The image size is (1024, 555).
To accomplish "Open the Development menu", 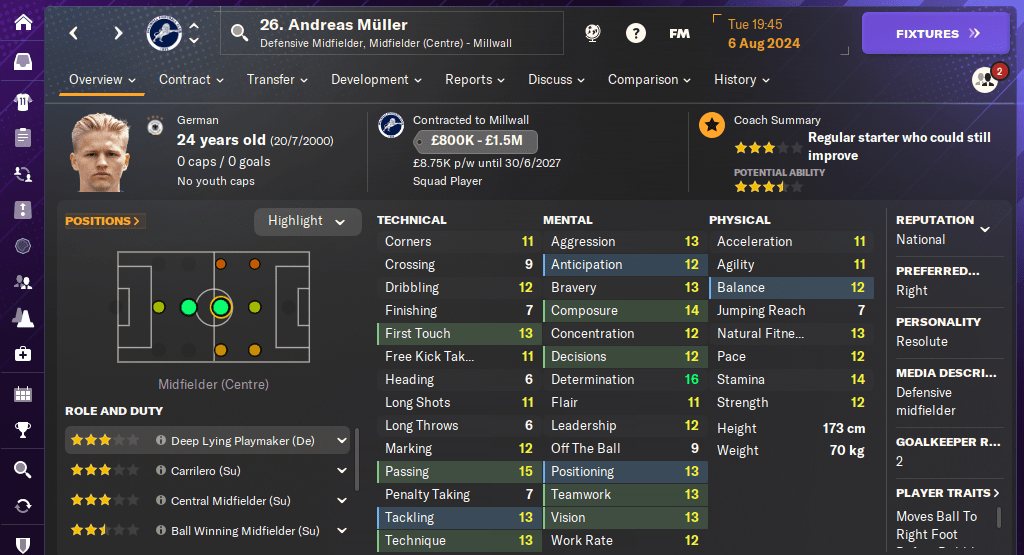I will click(x=376, y=80).
